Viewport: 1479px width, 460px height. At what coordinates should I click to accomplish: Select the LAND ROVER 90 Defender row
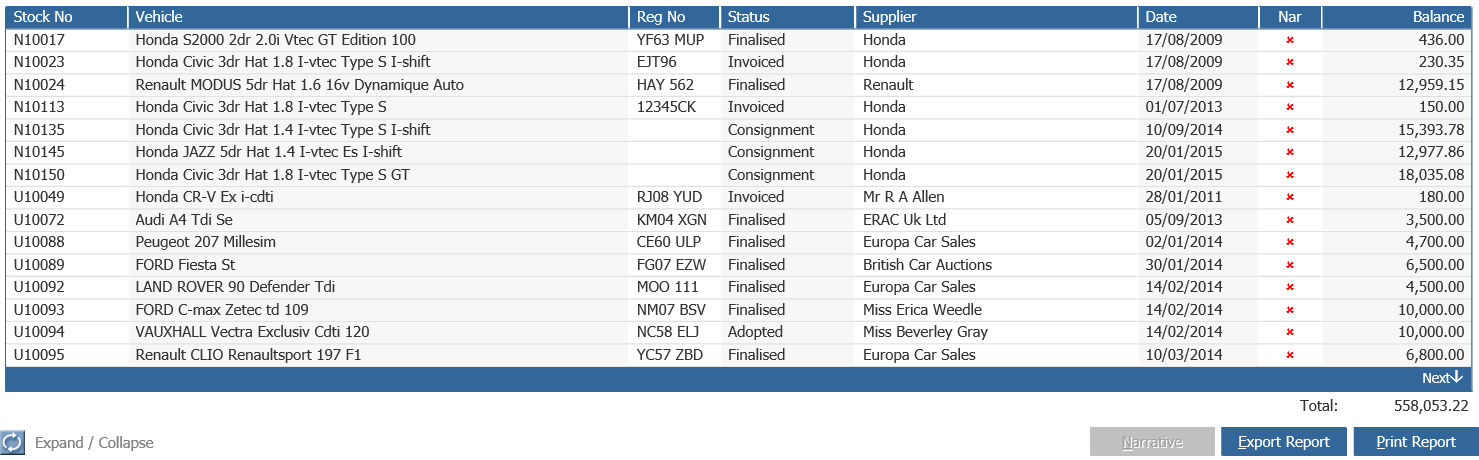click(x=739, y=287)
